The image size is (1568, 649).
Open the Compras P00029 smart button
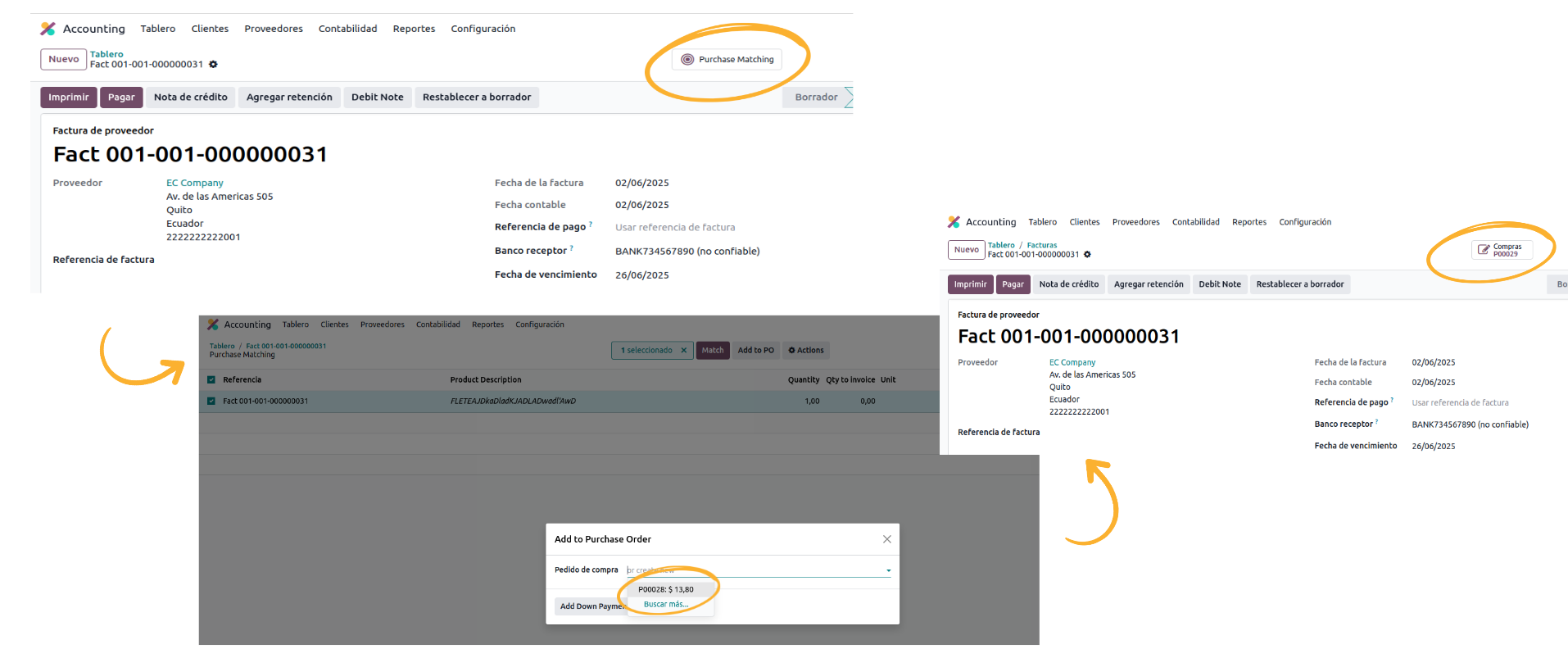pyautogui.click(x=1501, y=250)
